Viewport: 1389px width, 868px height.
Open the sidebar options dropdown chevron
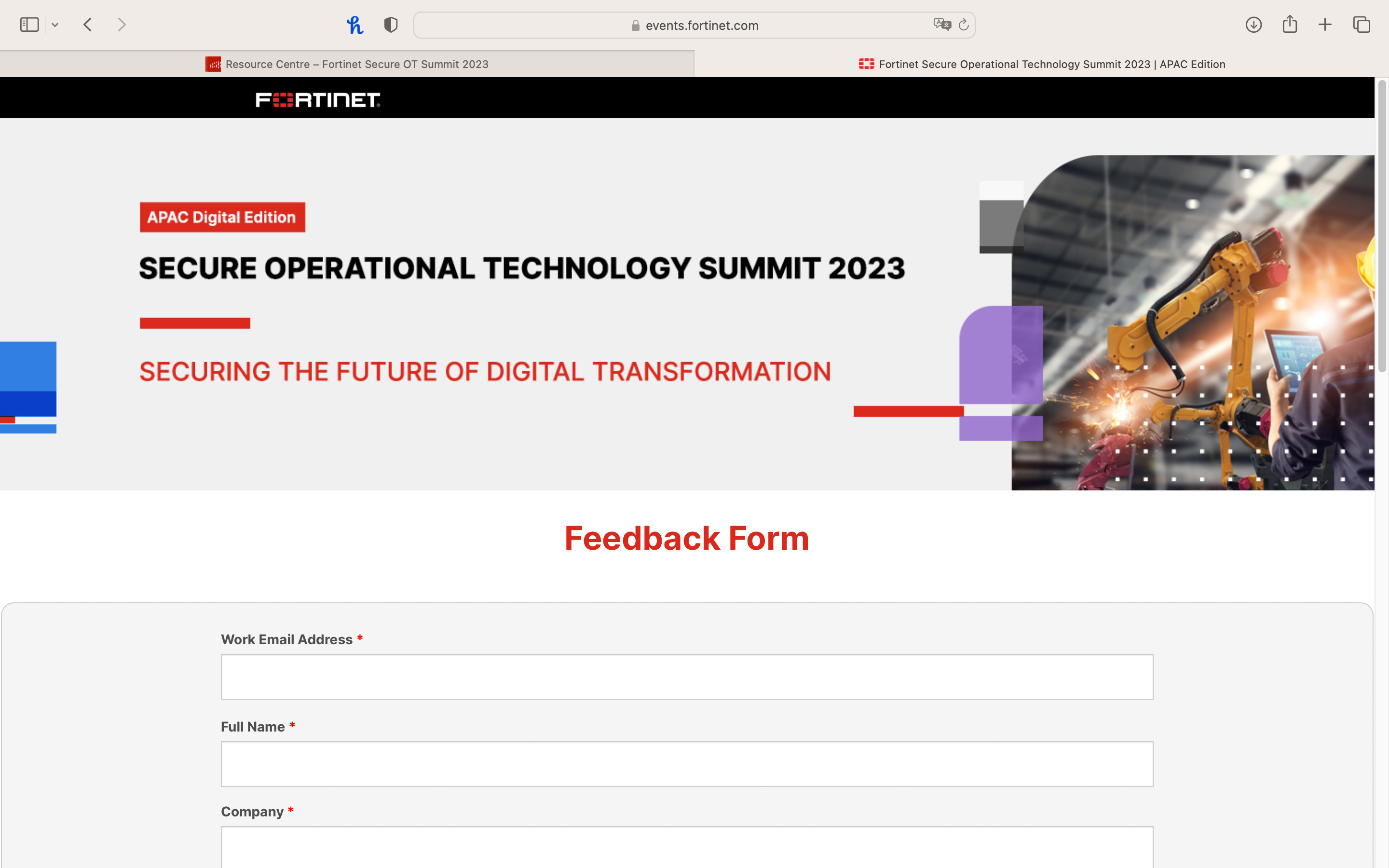click(55, 25)
